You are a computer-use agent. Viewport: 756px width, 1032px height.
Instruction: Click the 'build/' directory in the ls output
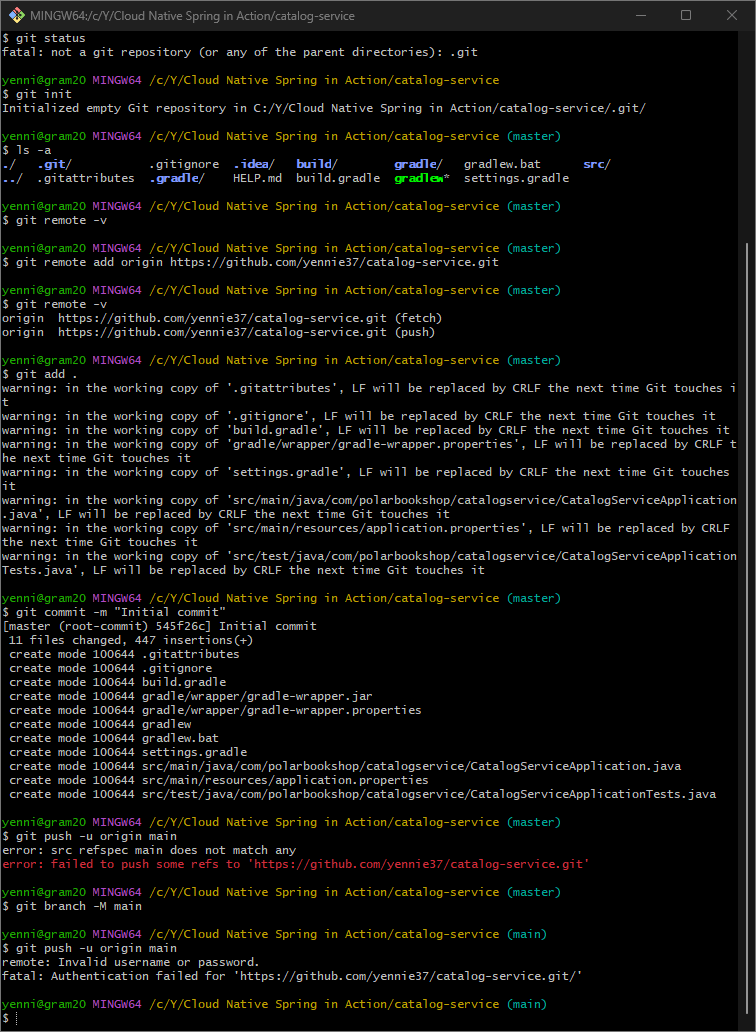[316, 164]
